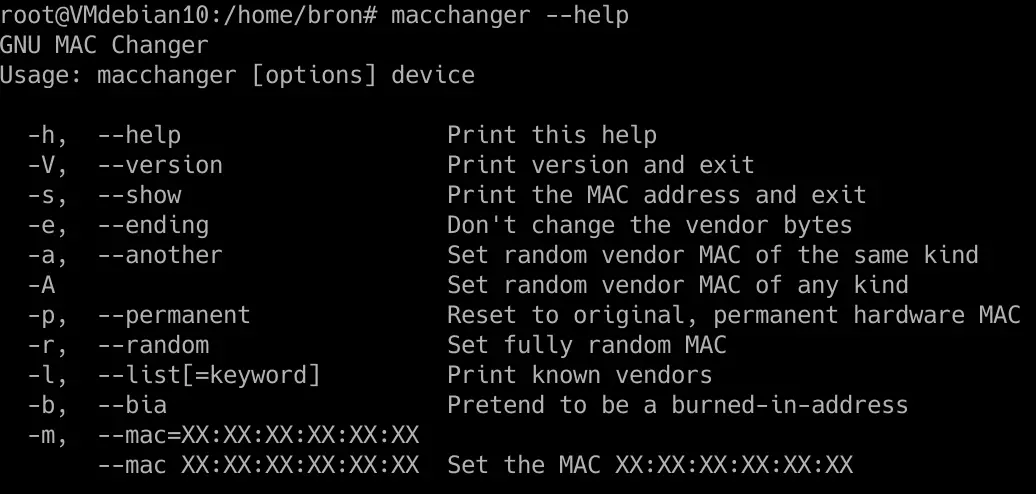This screenshot has width=1036, height=494.
Task: Click the "-A" option flag
Action: (40, 285)
